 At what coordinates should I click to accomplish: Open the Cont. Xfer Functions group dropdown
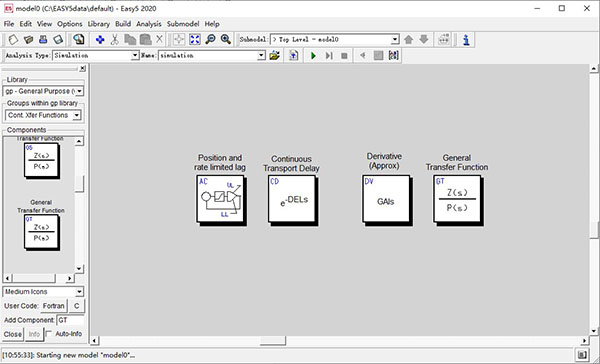(x=77, y=115)
